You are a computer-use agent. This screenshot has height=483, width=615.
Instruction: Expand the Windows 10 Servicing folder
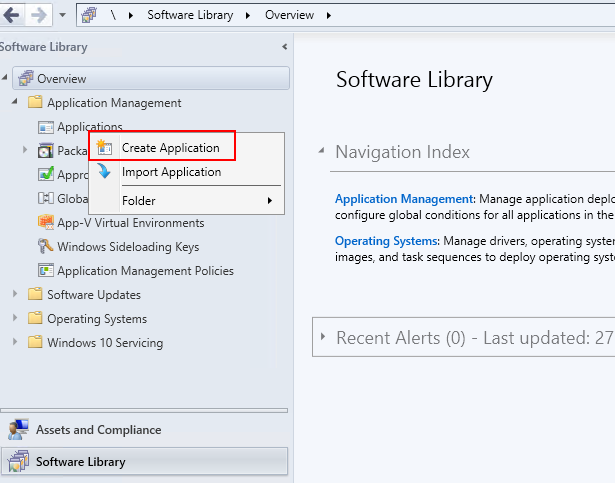[x=15, y=341]
